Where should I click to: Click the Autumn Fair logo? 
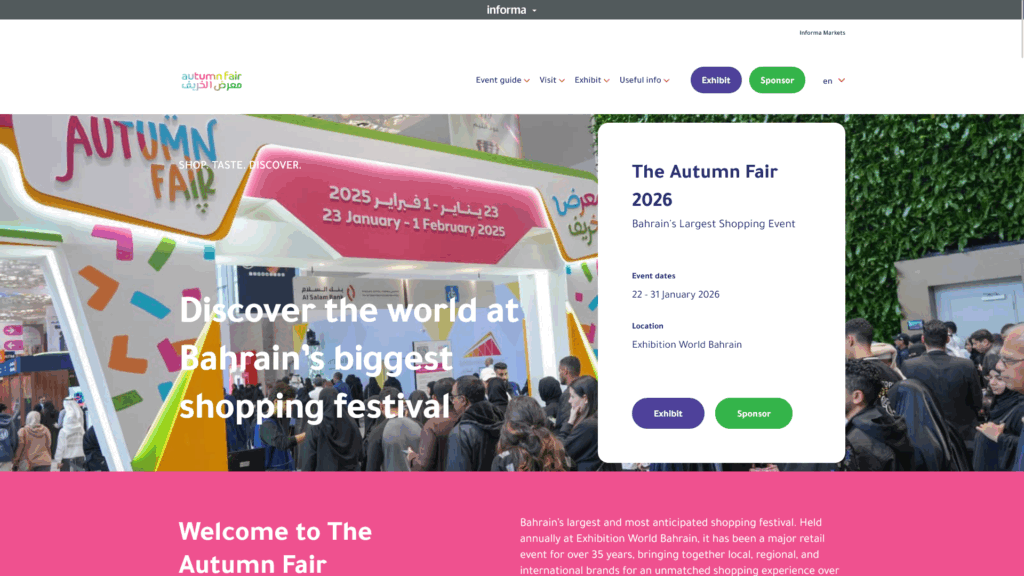tap(212, 80)
